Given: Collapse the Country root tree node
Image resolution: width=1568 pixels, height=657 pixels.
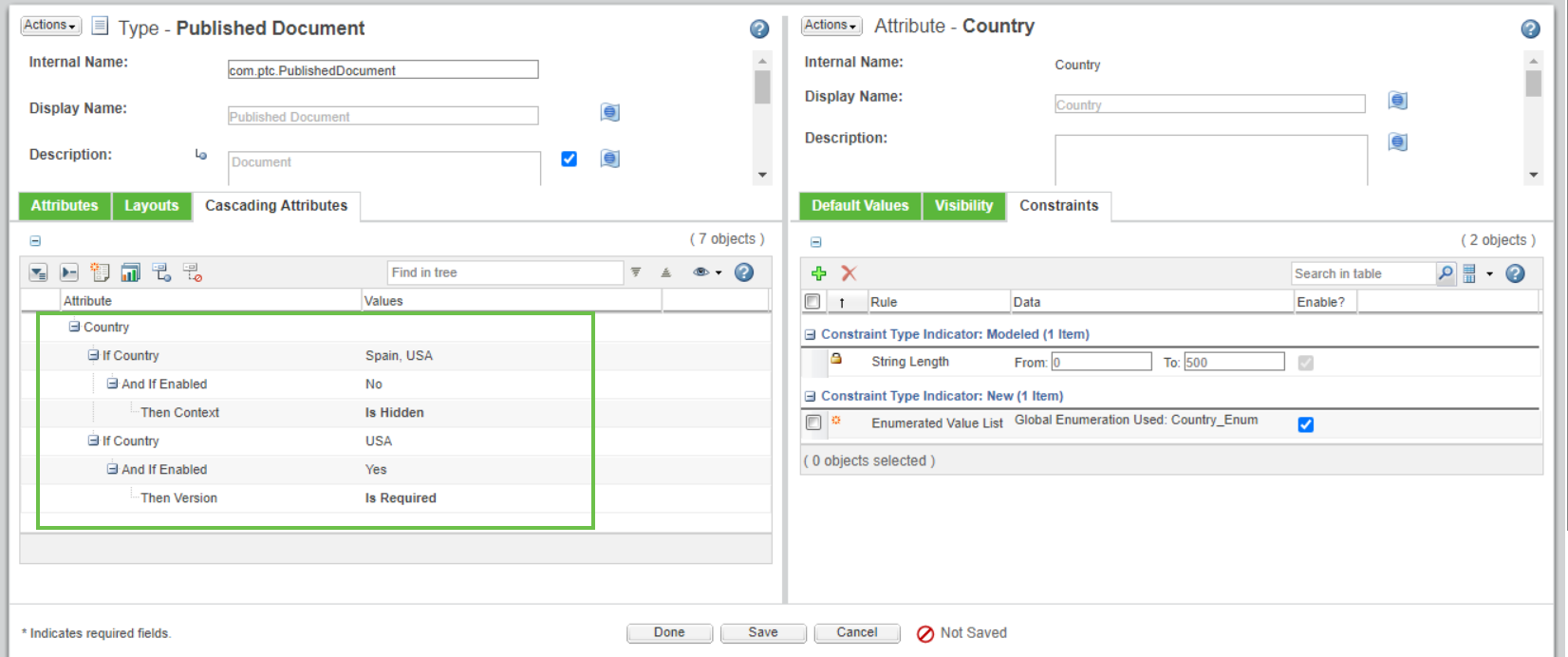Looking at the screenshot, I should (74, 327).
